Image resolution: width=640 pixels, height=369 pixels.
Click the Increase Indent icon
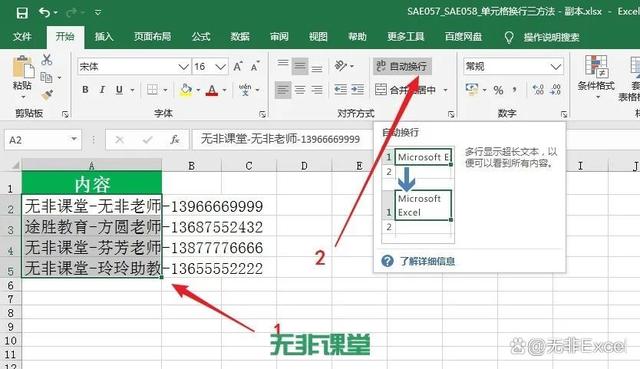[x=358, y=90]
